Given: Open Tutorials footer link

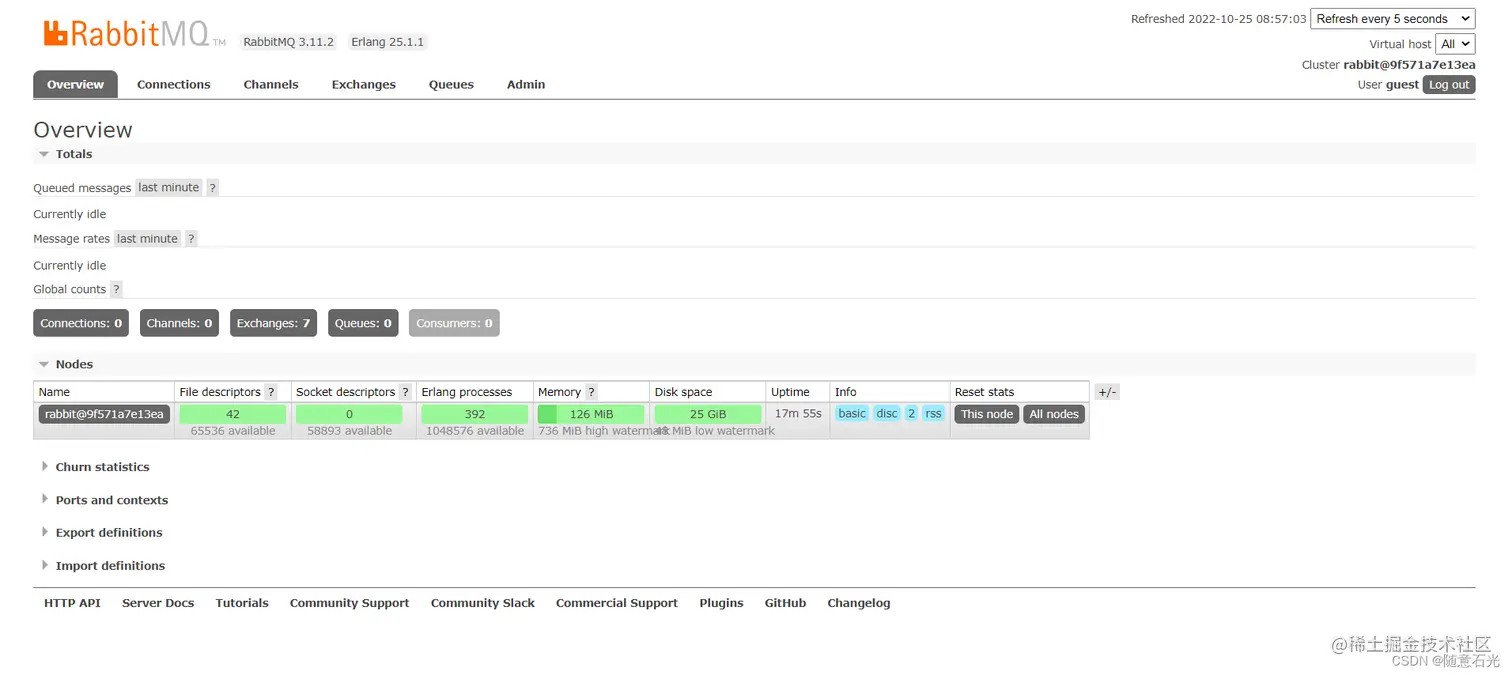Looking at the screenshot, I should pos(242,603).
